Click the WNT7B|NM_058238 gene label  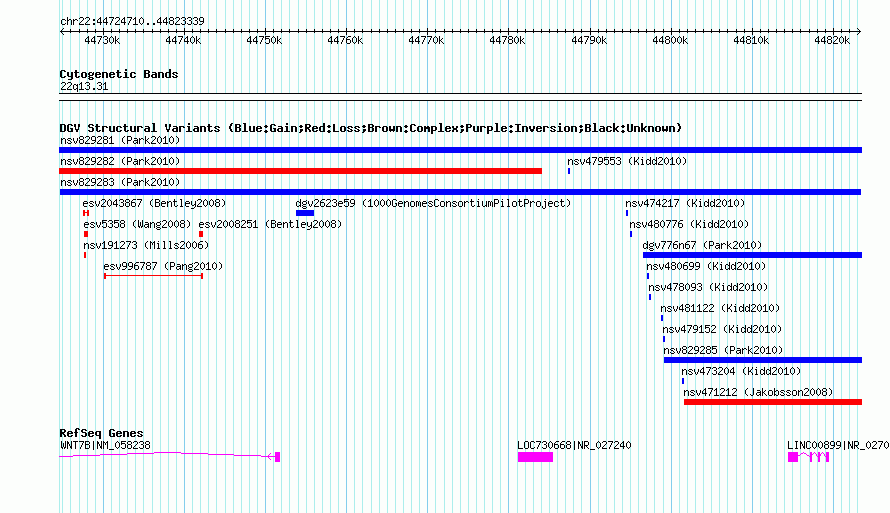pos(106,445)
